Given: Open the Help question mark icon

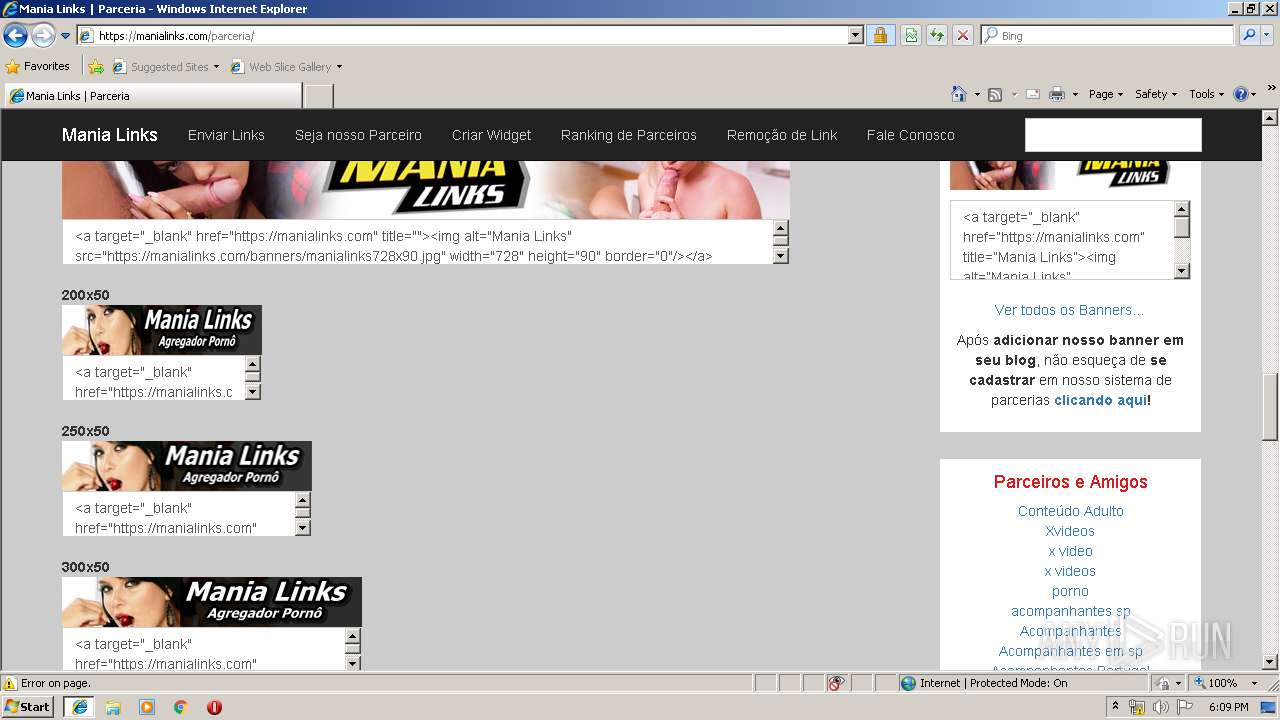Looking at the screenshot, I should click(x=1241, y=94).
